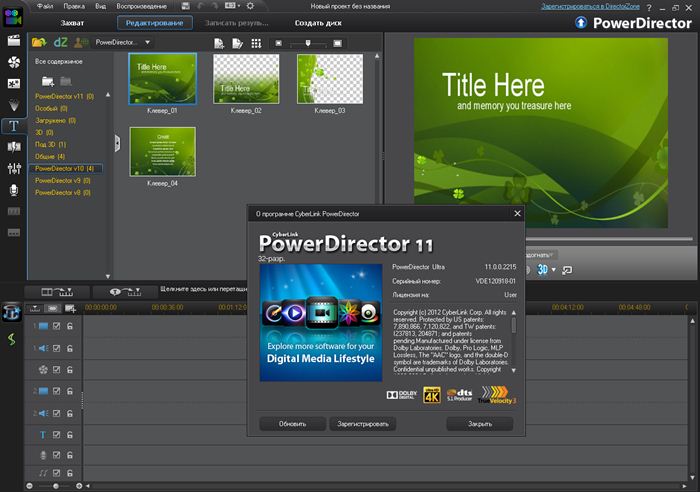Viewport: 700px width, 492px height.
Task: Disable the title track checkbox in timeline
Action: click(56, 435)
